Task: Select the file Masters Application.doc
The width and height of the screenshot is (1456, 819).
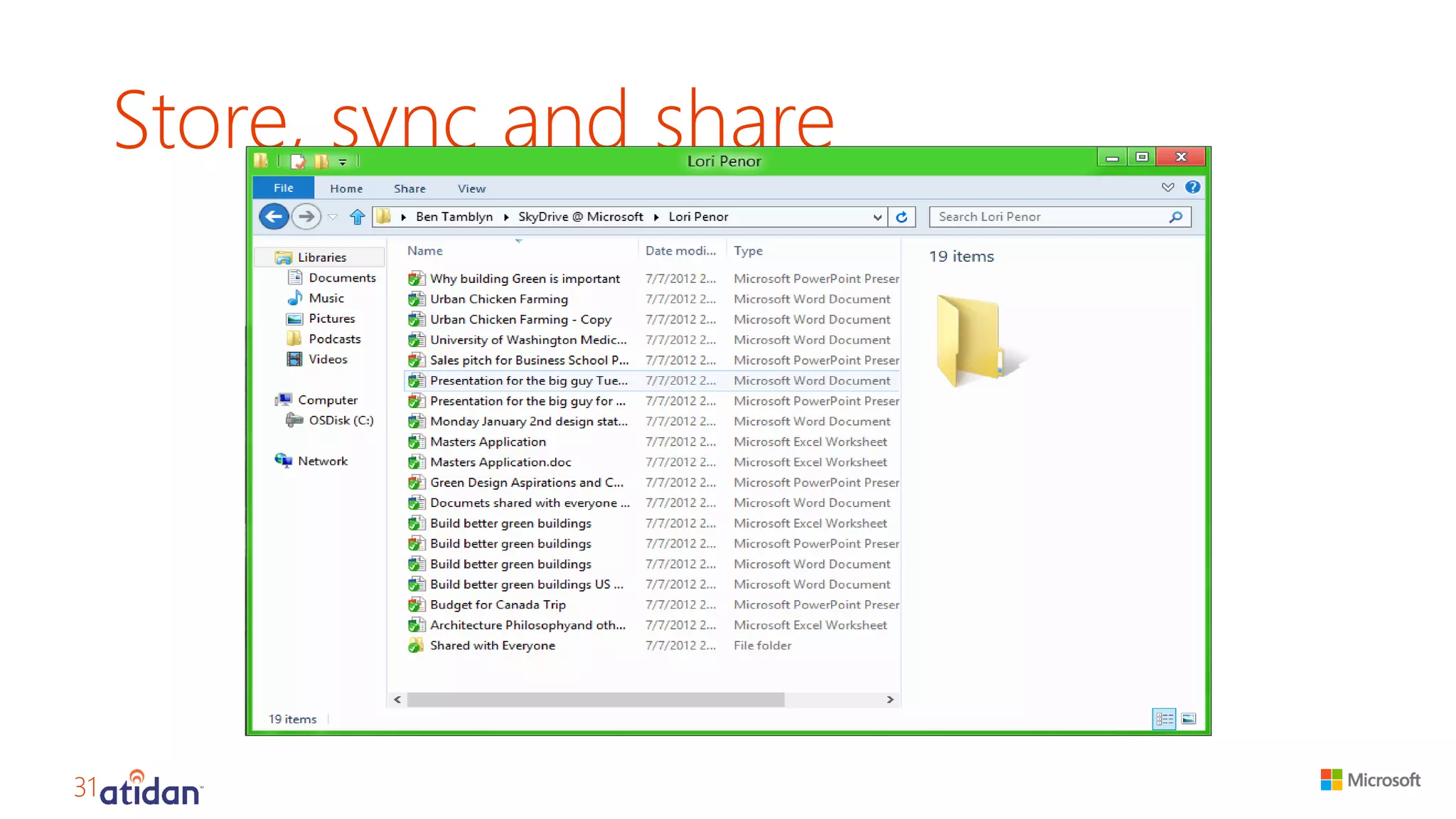Action: (500, 462)
